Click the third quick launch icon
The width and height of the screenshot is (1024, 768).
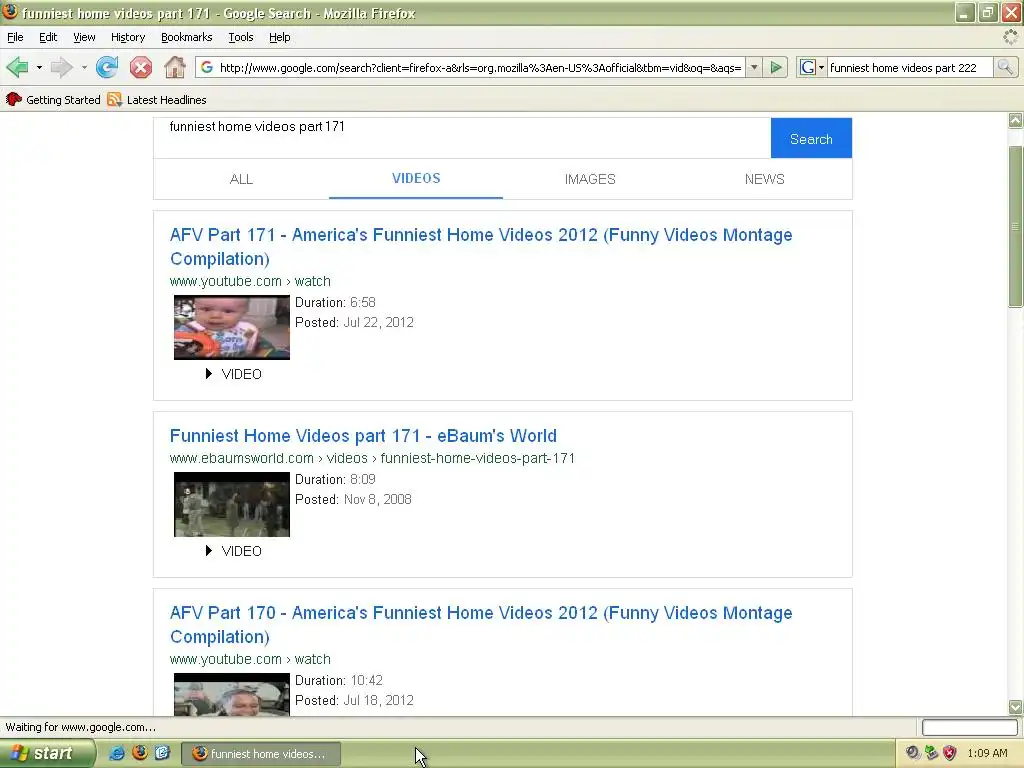[x=162, y=753]
